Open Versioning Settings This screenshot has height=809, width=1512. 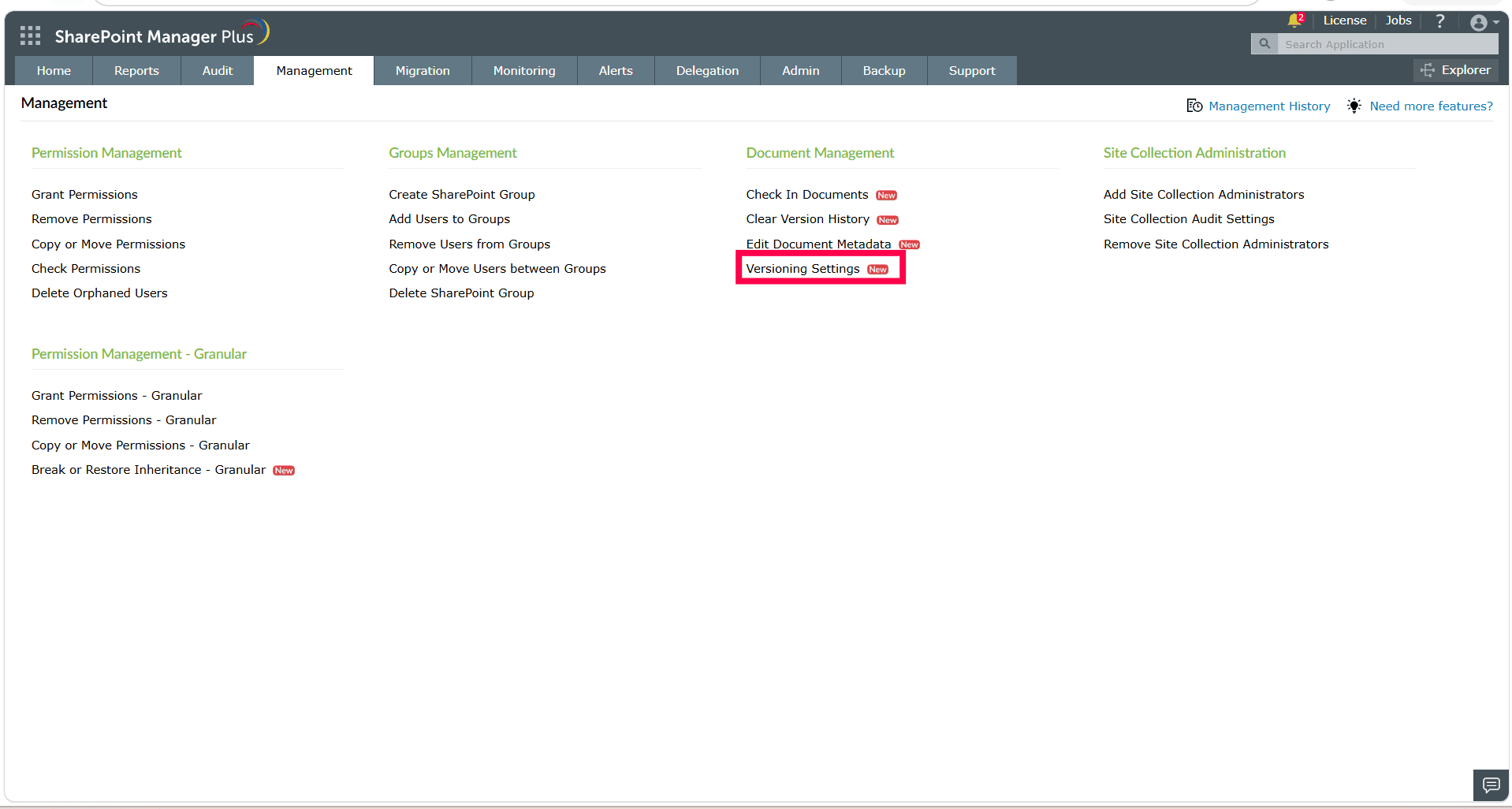(803, 269)
